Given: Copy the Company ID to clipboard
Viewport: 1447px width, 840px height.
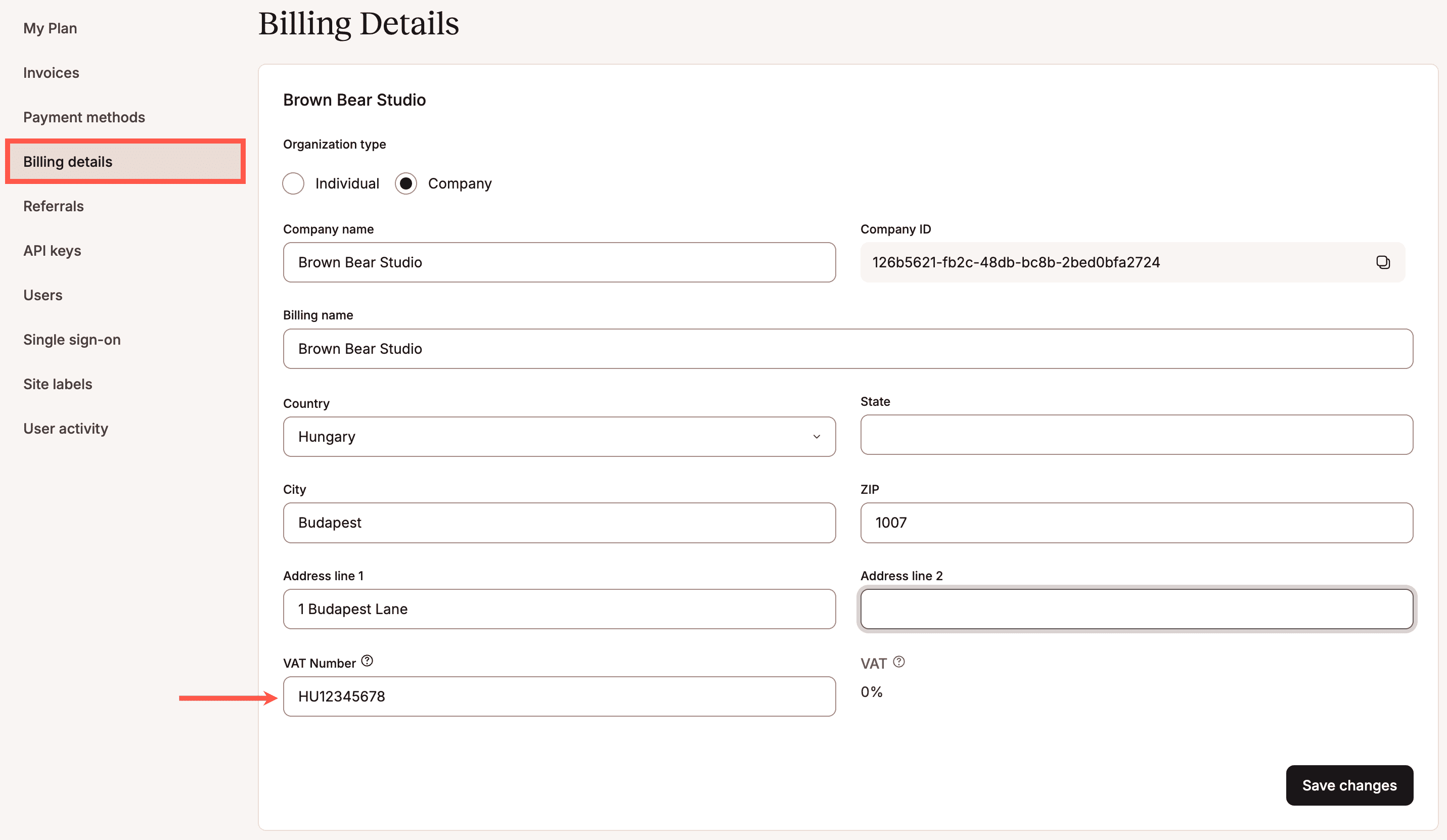Looking at the screenshot, I should [1383, 262].
